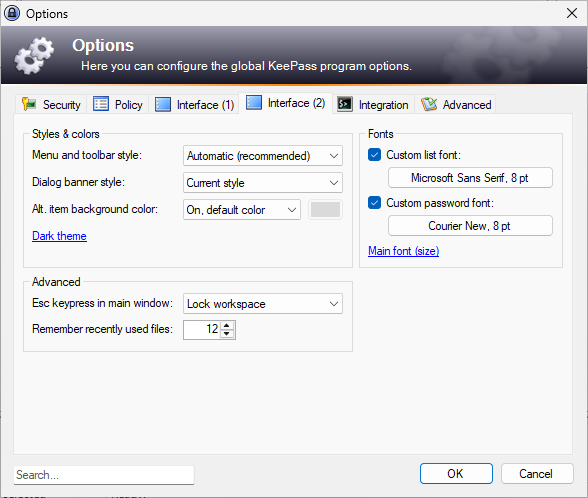Choose the Microsoft Sans Serif, 8 pt font button
Screen dimensions: 588x498
tap(470, 178)
